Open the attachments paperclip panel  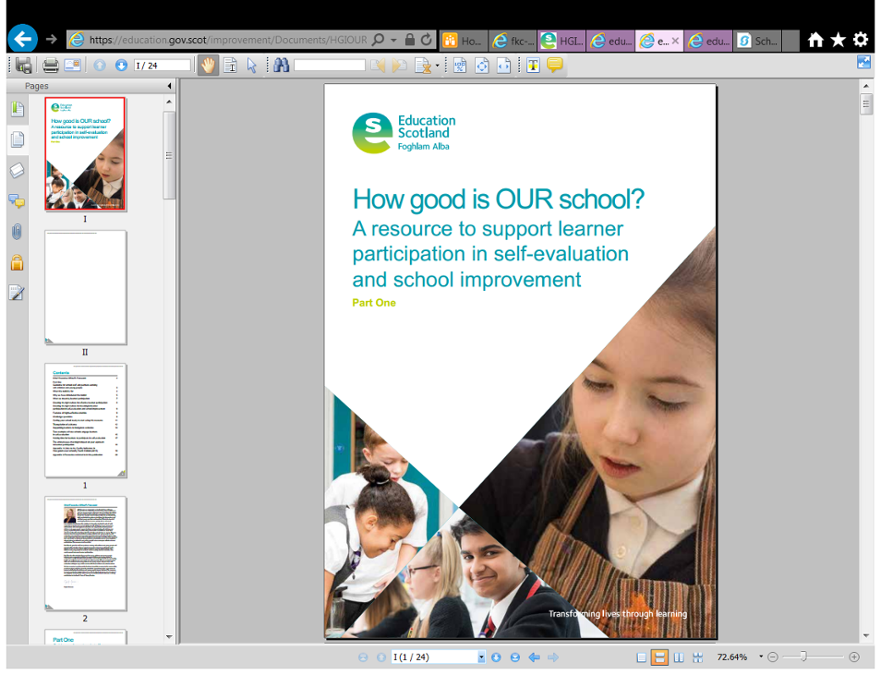[17, 231]
